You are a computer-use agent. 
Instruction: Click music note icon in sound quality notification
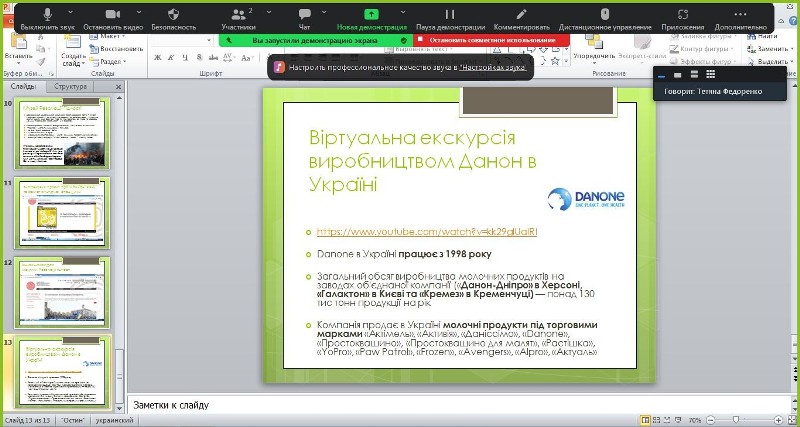click(279, 67)
